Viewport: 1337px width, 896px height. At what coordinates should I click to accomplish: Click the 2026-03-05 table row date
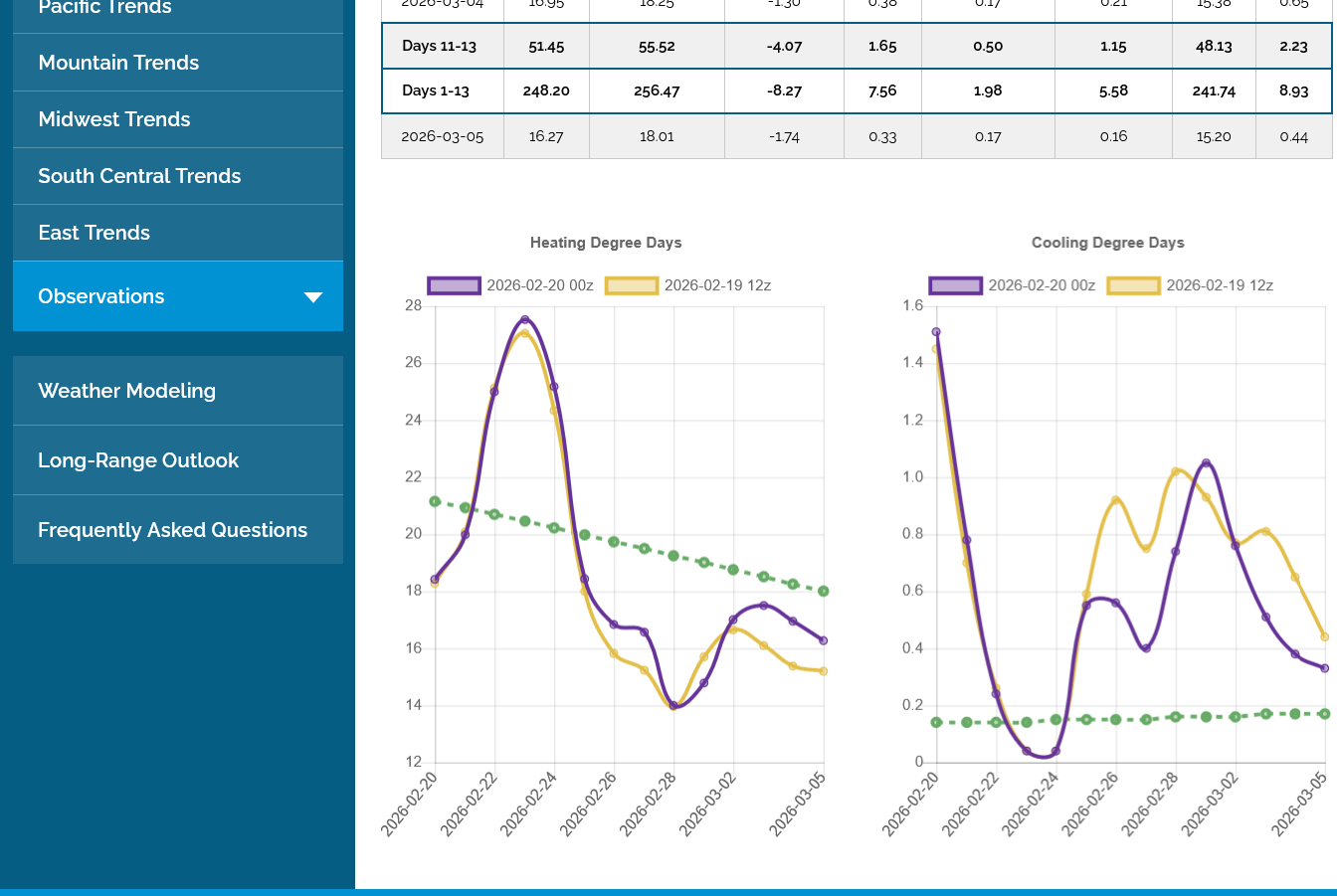[x=443, y=136]
